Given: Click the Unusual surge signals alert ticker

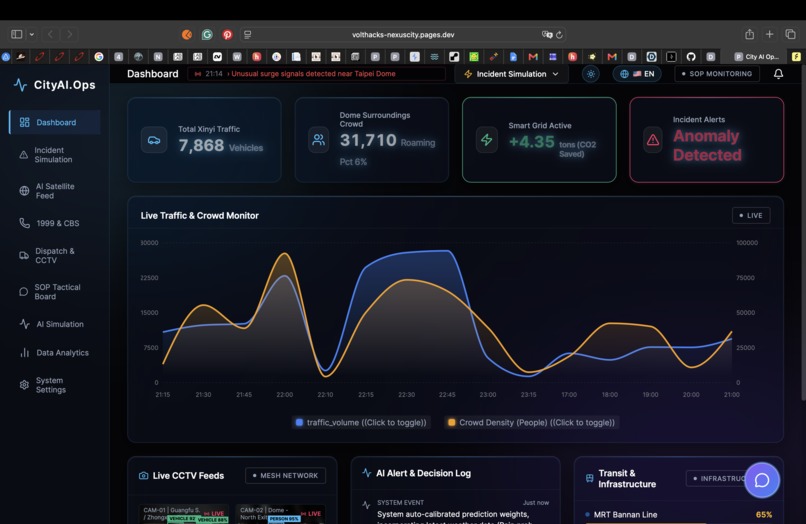Looking at the screenshot, I should 317,74.
